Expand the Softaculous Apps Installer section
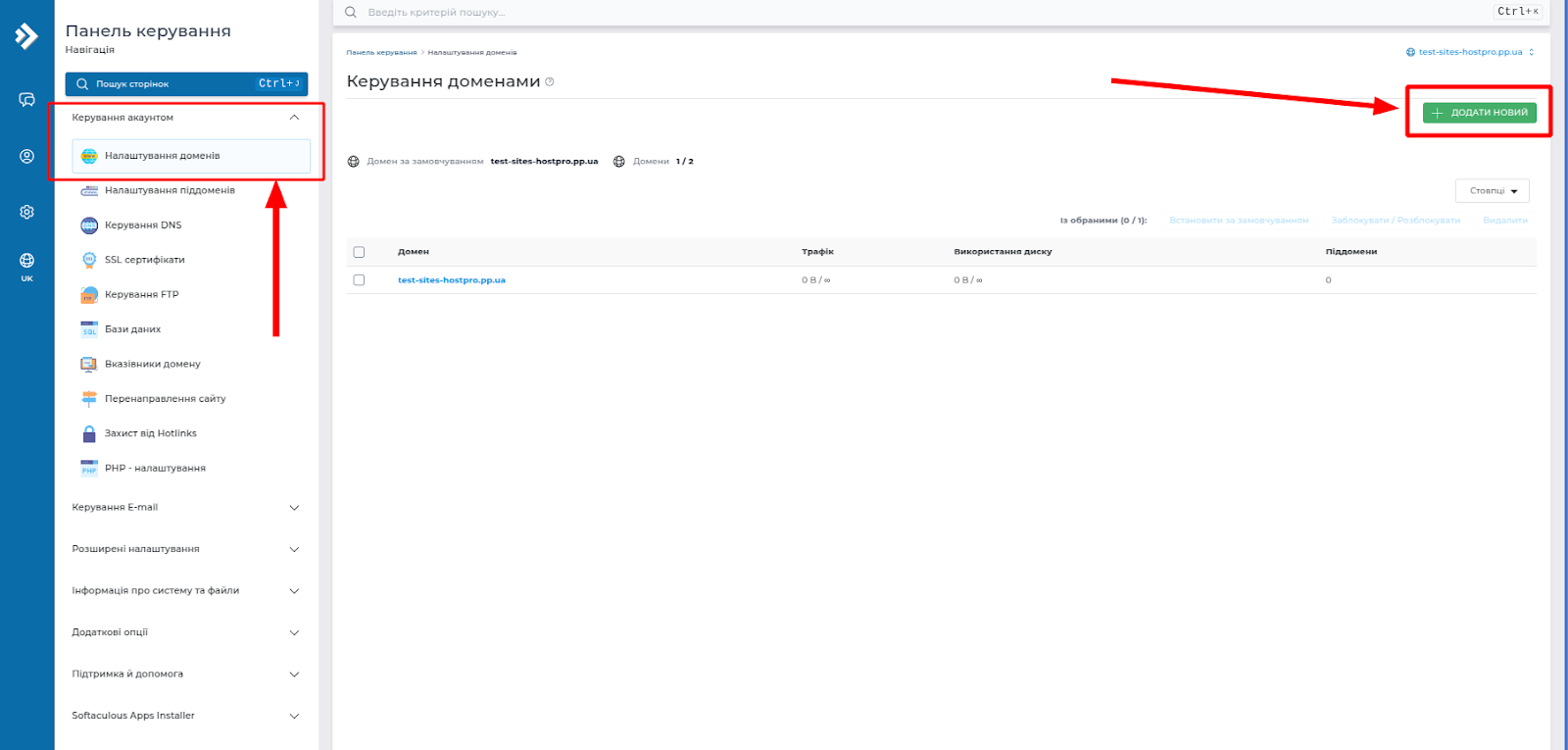Viewport: 1568px width, 750px height. [294, 716]
